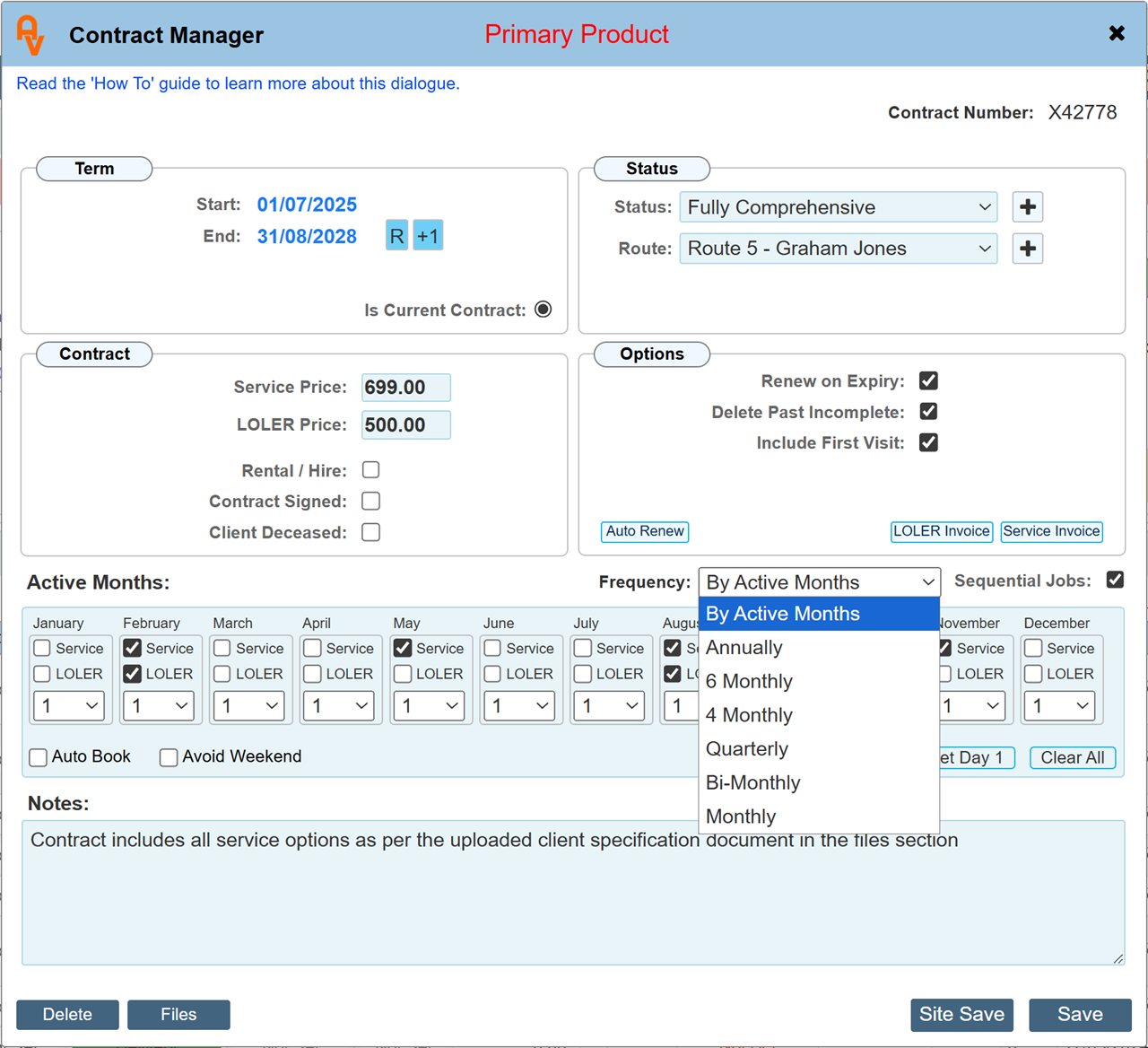The width and height of the screenshot is (1148, 1048).
Task: Check December LOLER checkbox
Action: 1033,674
